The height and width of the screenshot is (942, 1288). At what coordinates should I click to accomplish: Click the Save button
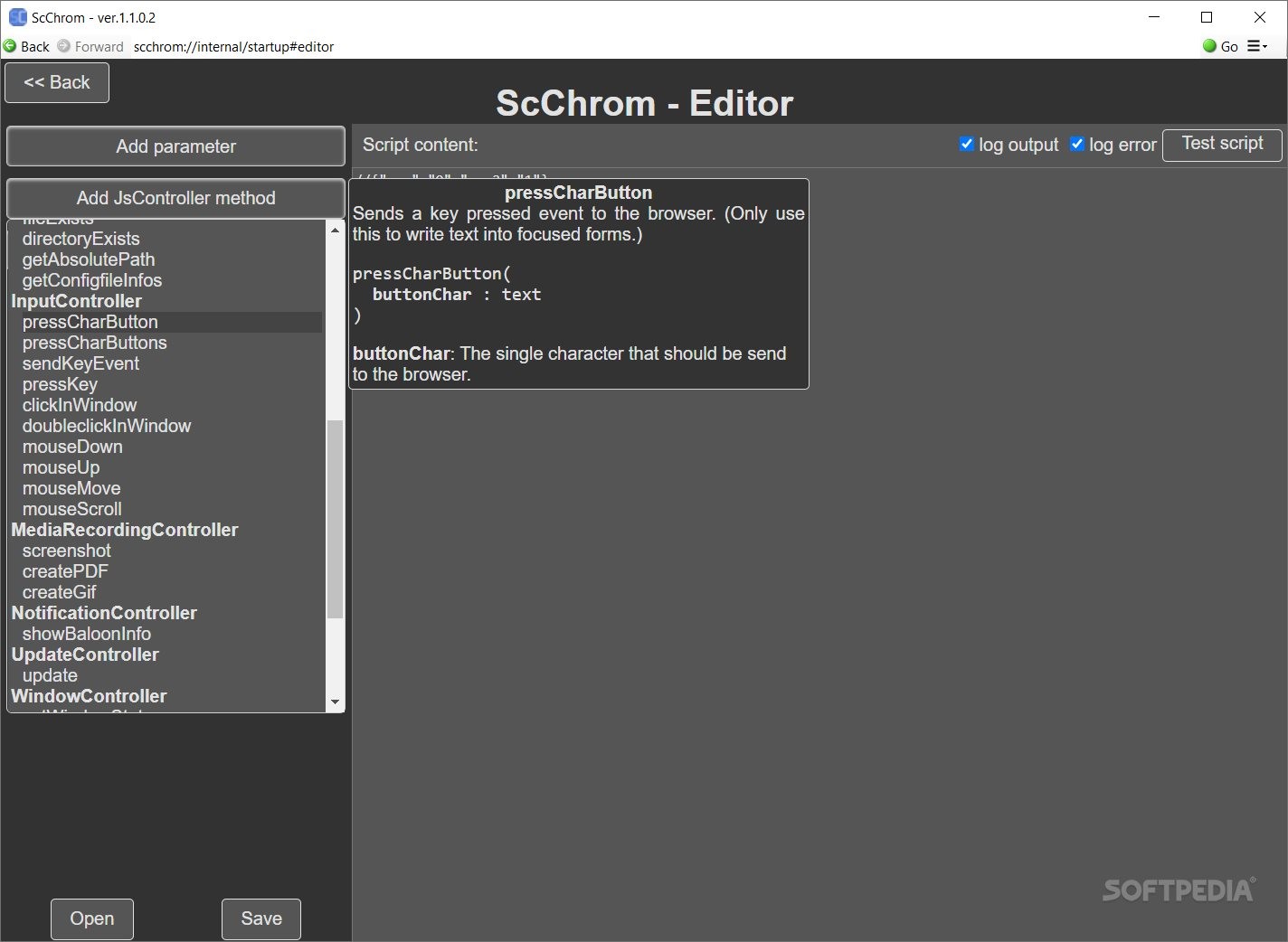click(261, 918)
